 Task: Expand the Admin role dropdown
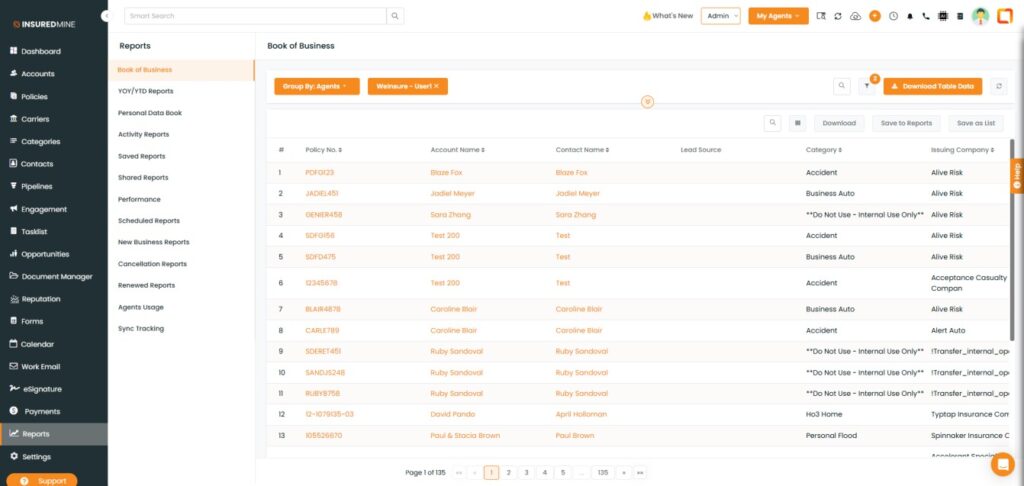721,16
